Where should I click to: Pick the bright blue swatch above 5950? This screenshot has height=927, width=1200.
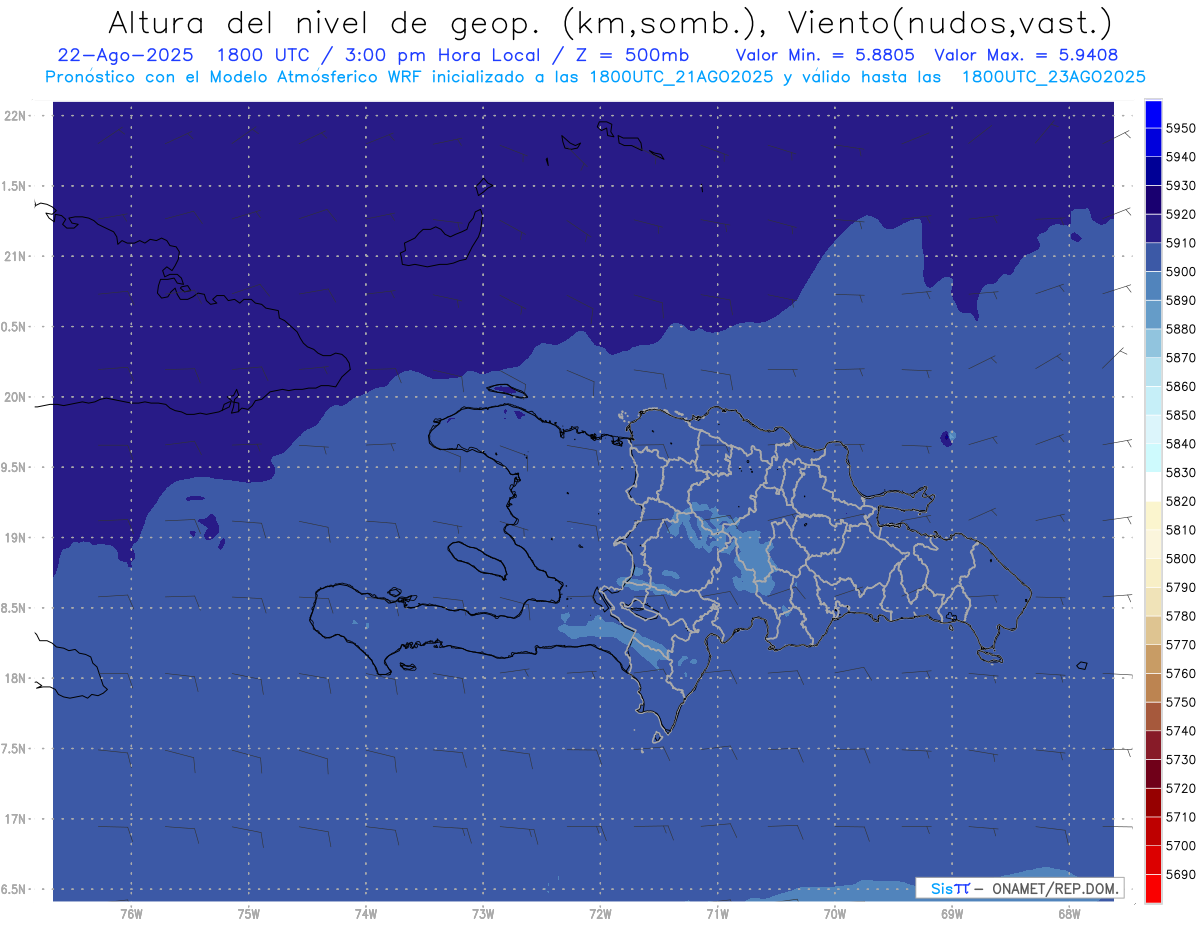[1153, 114]
